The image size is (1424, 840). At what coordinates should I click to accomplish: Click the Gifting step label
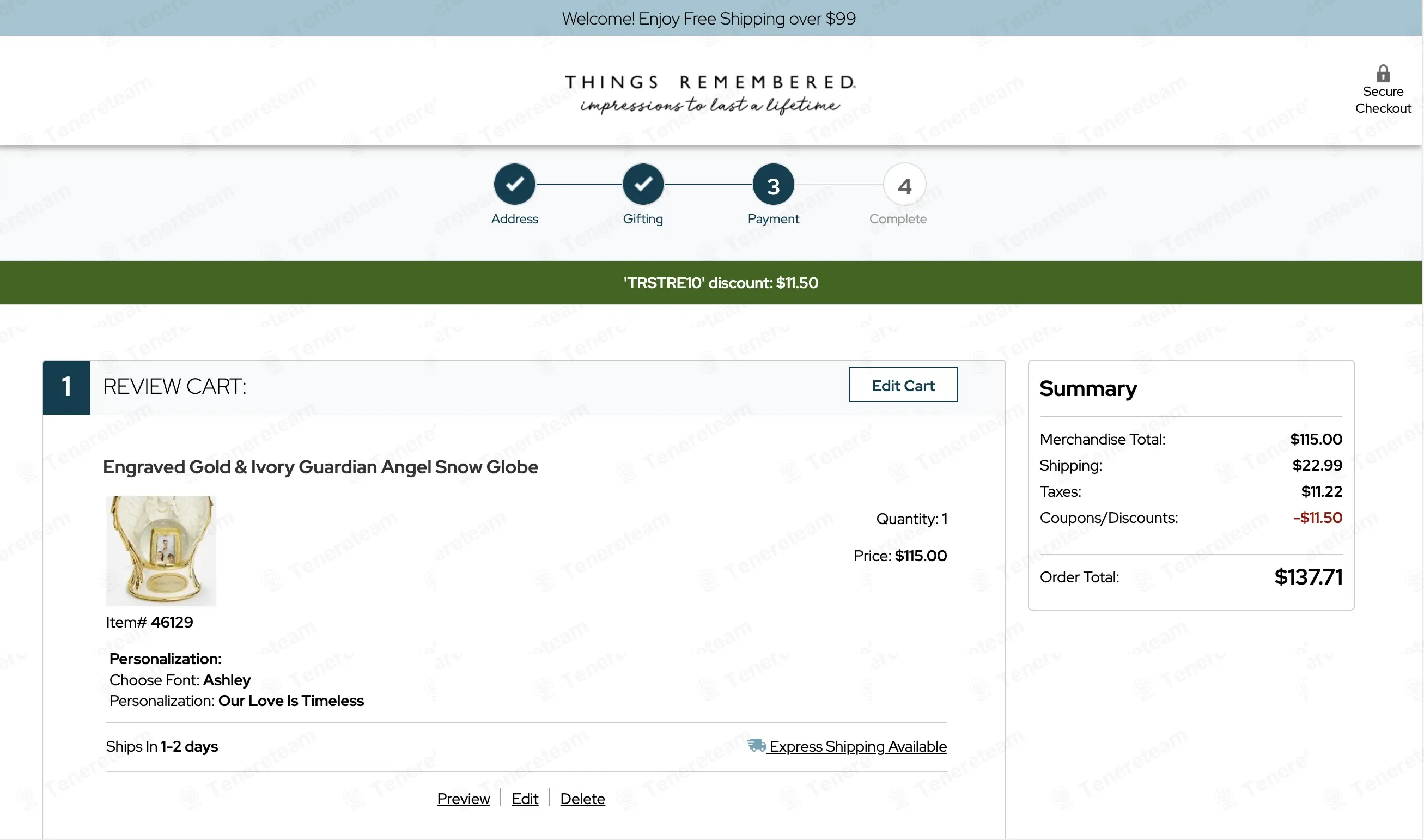643,219
